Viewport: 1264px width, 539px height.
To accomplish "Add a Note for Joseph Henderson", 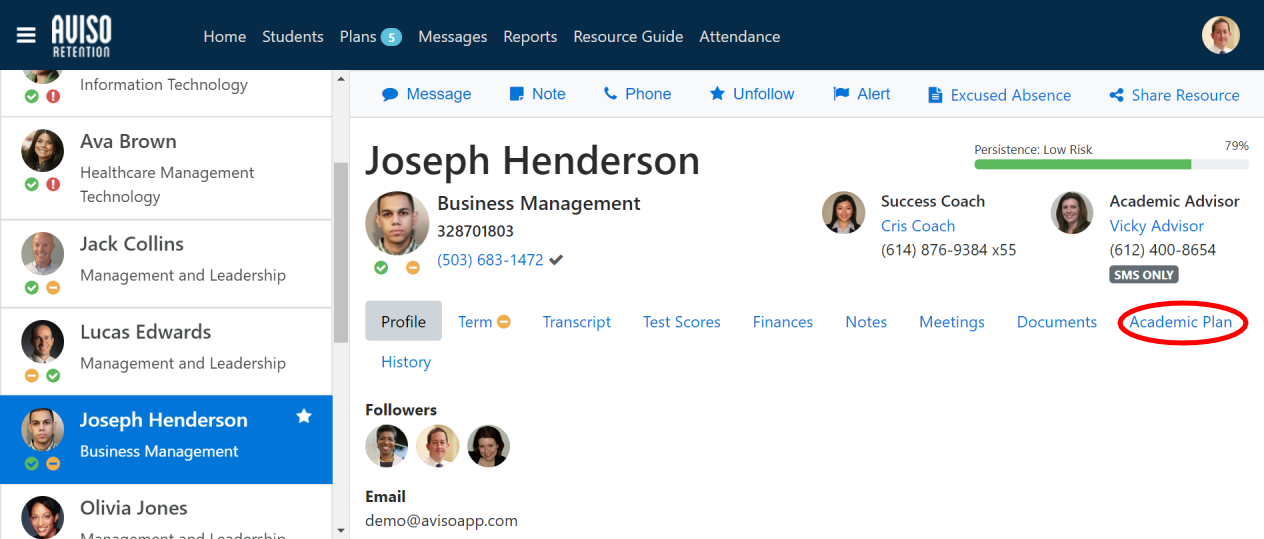I will 538,94.
